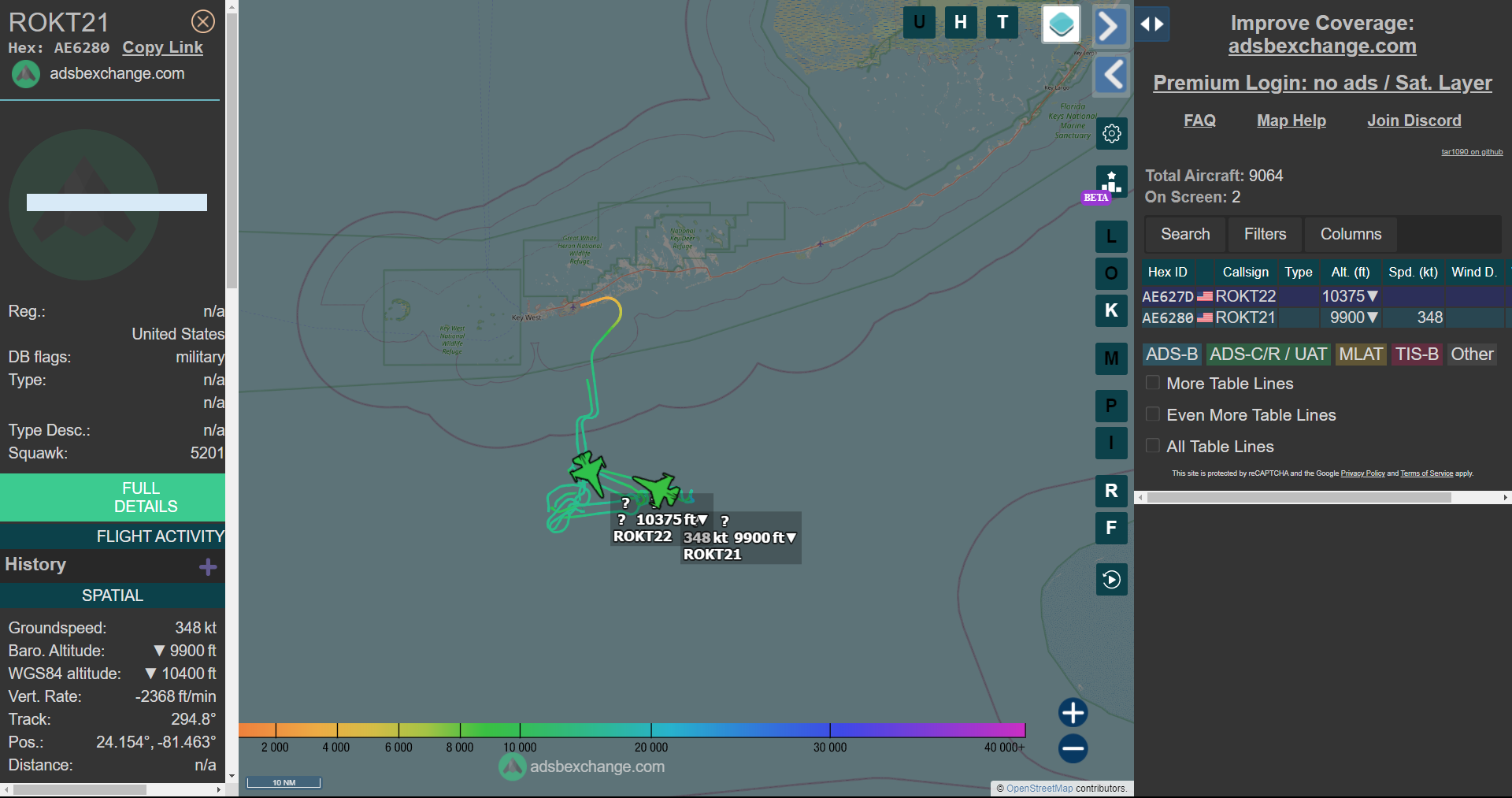
Task: Toggle the TIS-B source filter
Action: (1417, 354)
